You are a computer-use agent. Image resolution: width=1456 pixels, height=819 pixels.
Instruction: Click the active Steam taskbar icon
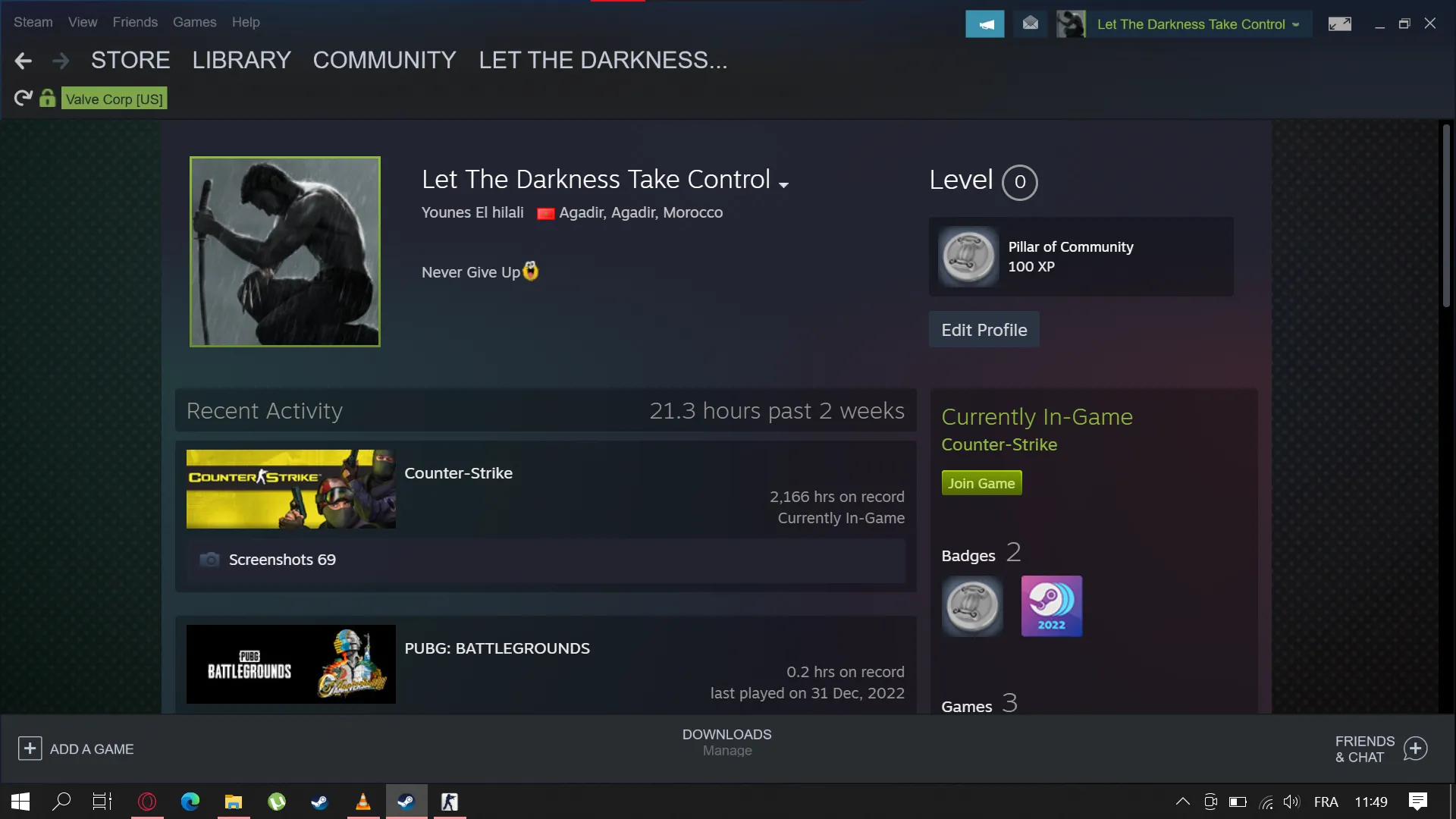[406, 802]
